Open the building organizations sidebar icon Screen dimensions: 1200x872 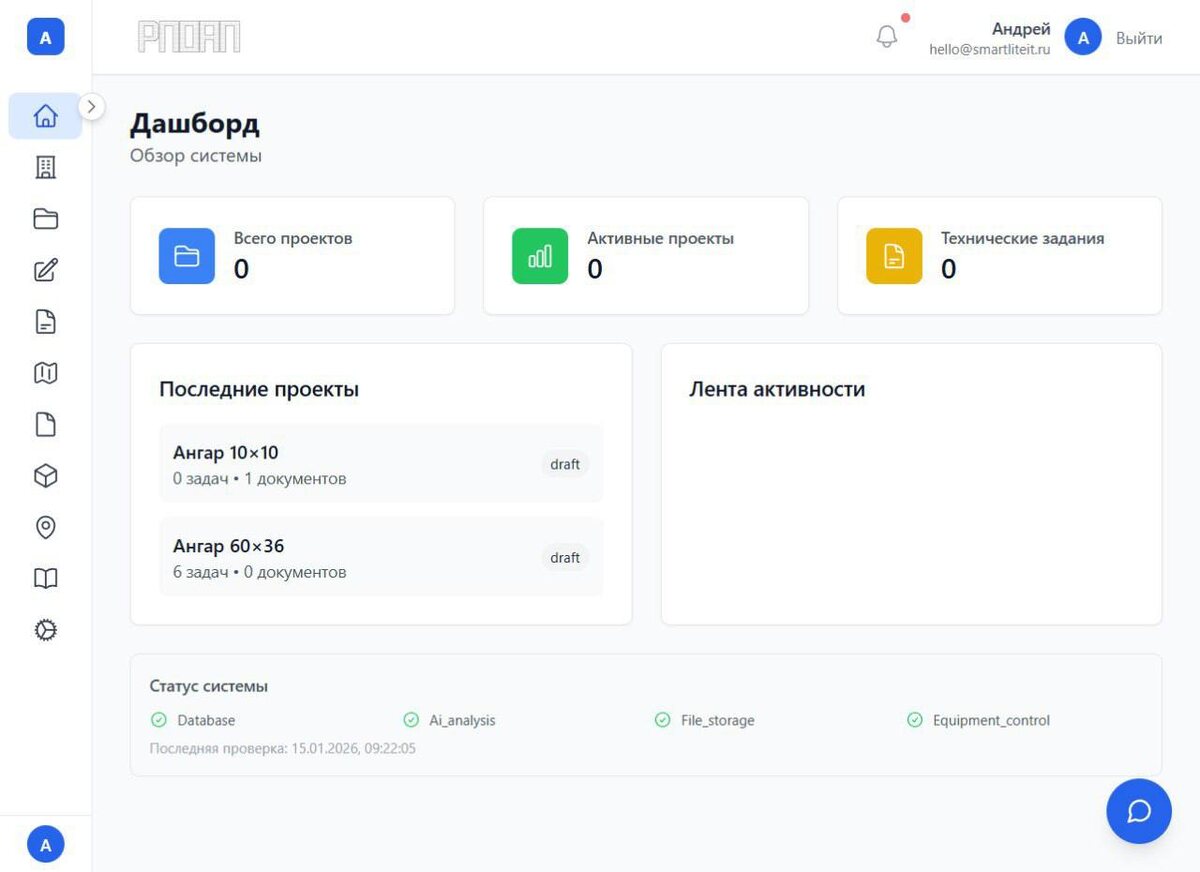point(45,167)
